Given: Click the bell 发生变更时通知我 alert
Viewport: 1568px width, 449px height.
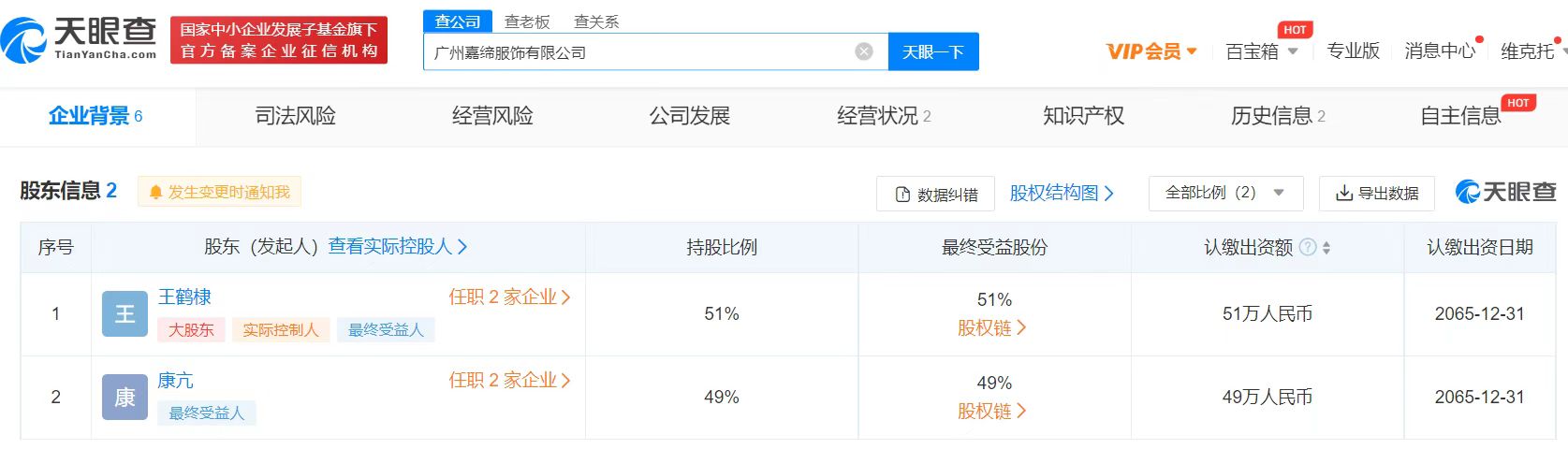Looking at the screenshot, I should (219, 192).
